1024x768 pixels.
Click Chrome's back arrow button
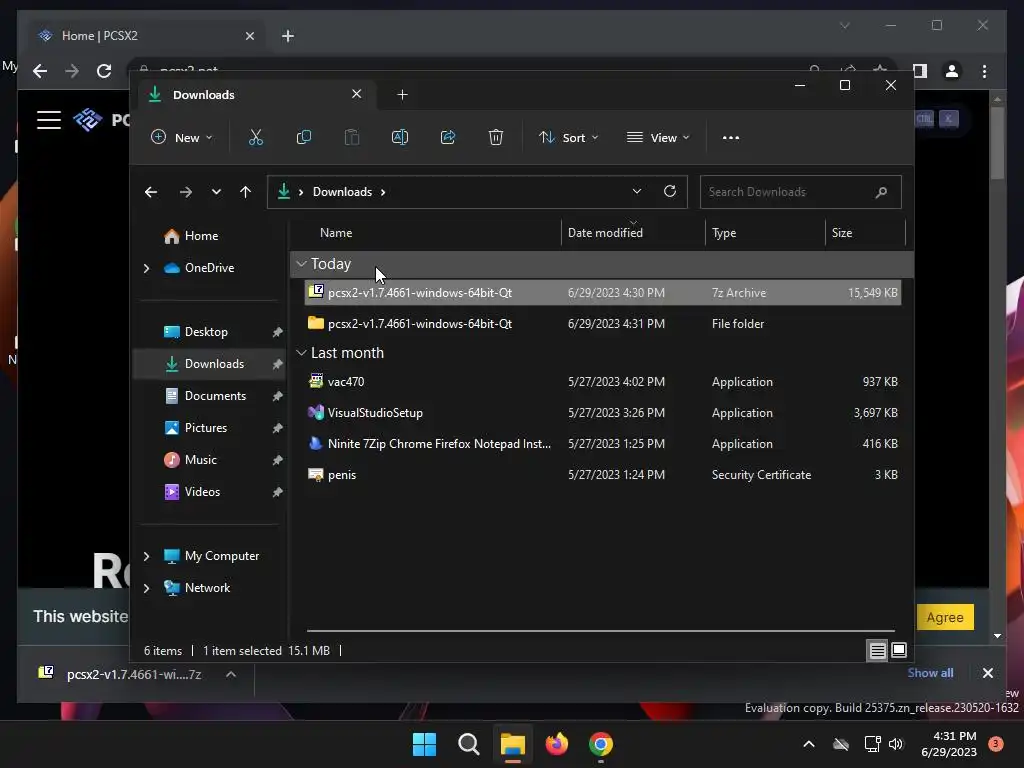click(x=40, y=71)
